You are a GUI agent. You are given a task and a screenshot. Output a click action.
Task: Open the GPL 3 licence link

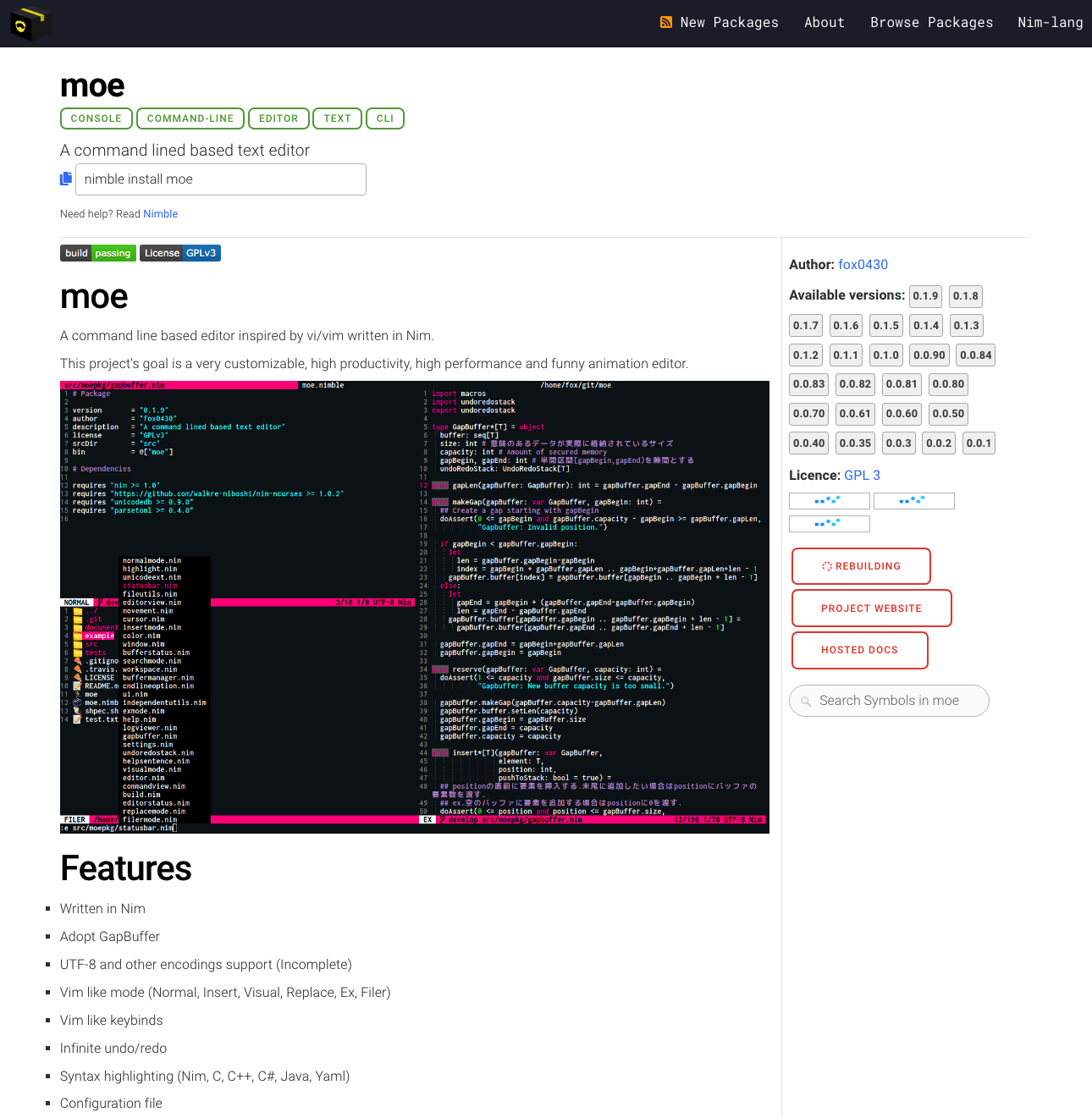click(x=862, y=476)
